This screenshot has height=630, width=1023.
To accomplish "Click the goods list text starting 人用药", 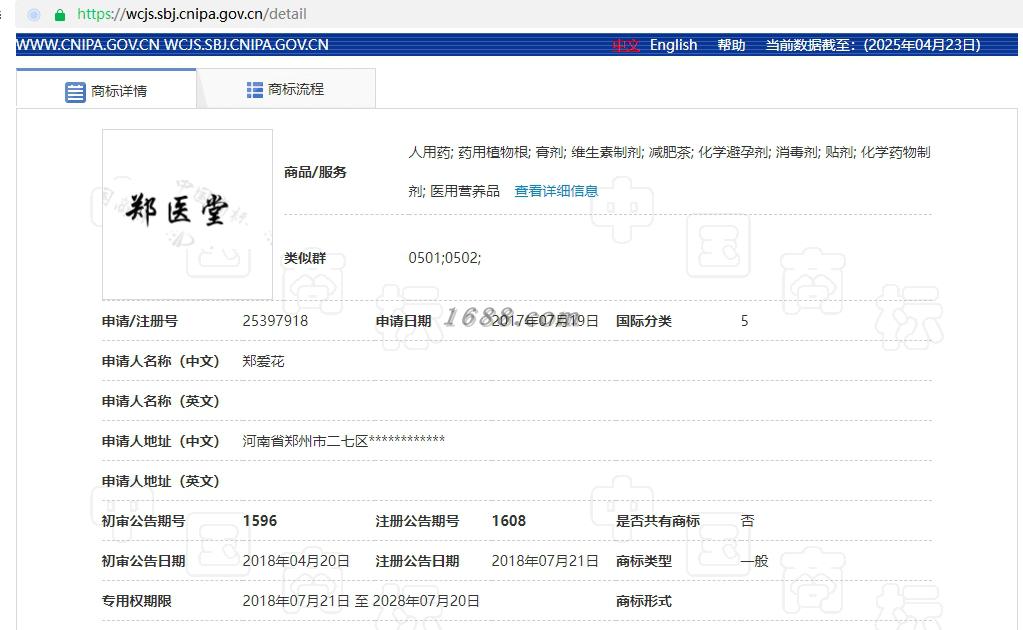I will click(x=669, y=172).
